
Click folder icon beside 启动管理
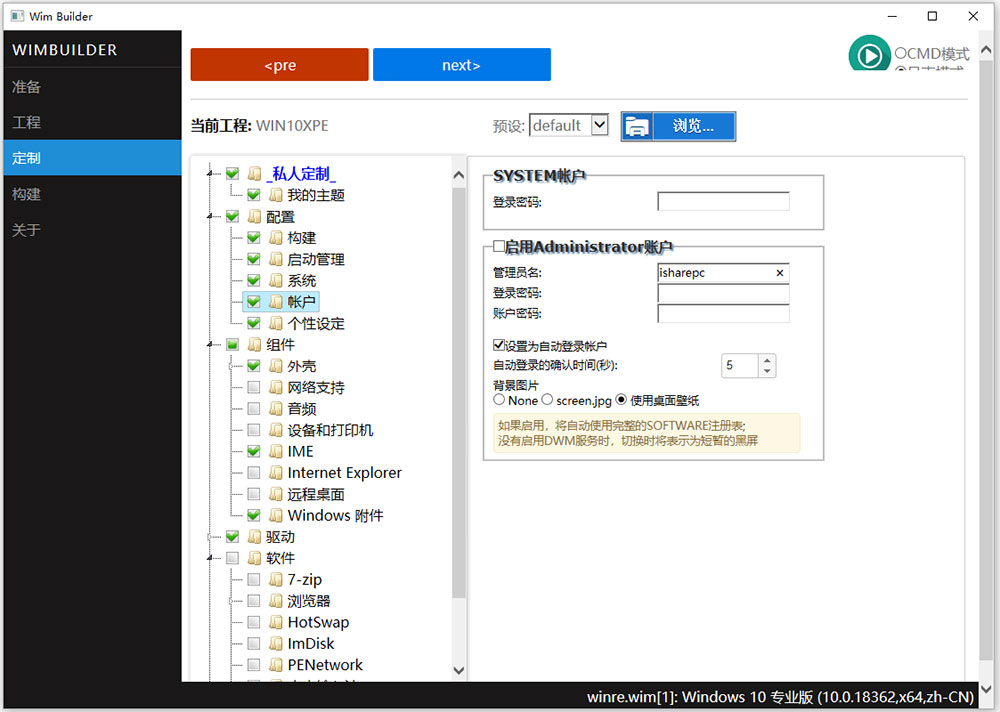coord(276,259)
